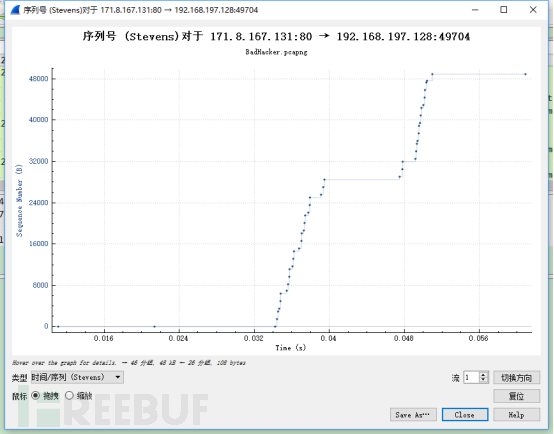Close the window with the X

tap(533, 10)
